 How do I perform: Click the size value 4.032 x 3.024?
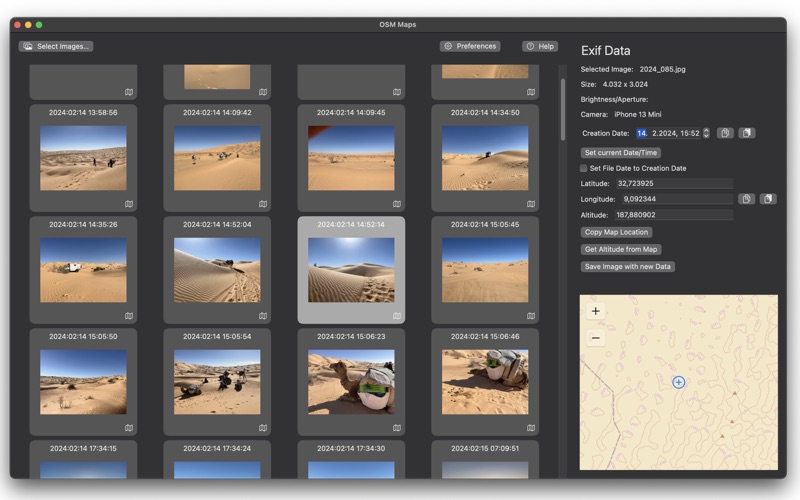(625, 84)
